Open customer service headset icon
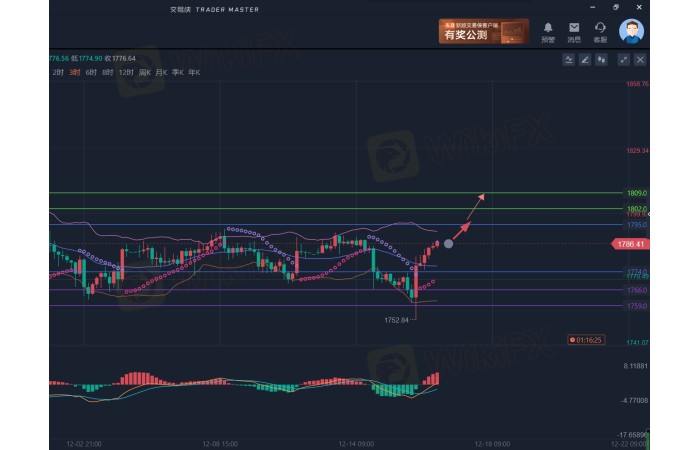 [x=600, y=29]
